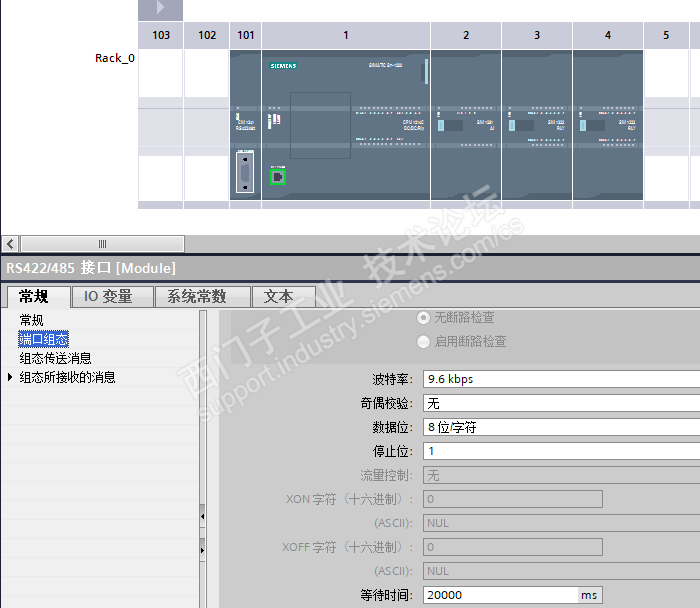Click the play arrow button above slot 103

tap(160, 8)
